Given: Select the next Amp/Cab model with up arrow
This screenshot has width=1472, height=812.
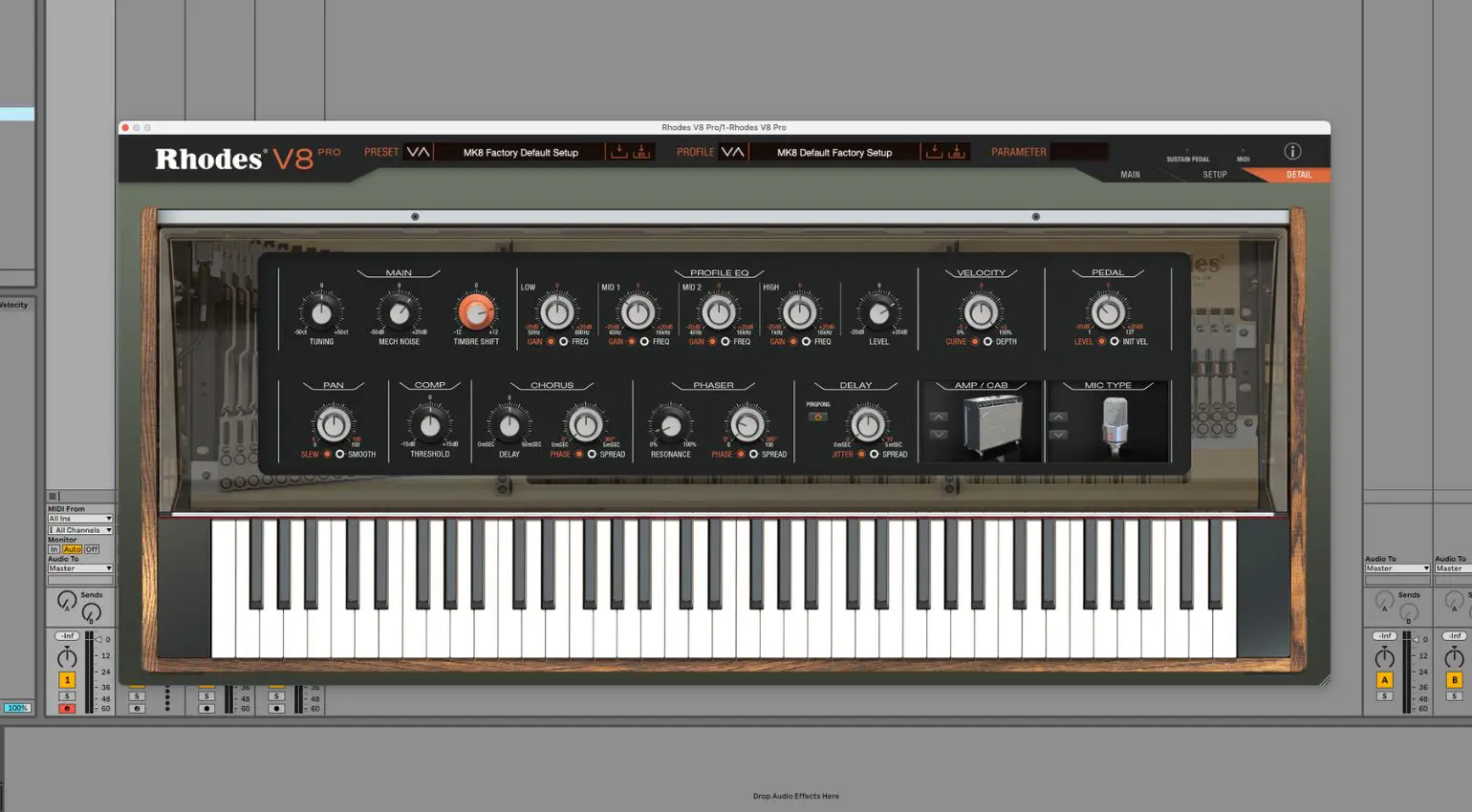Looking at the screenshot, I should (939, 417).
